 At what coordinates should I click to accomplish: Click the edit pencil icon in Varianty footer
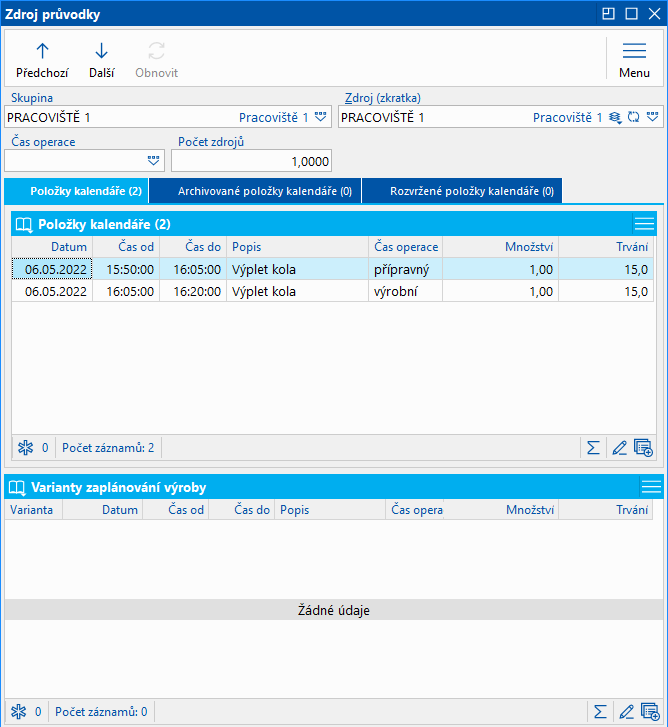point(626,712)
